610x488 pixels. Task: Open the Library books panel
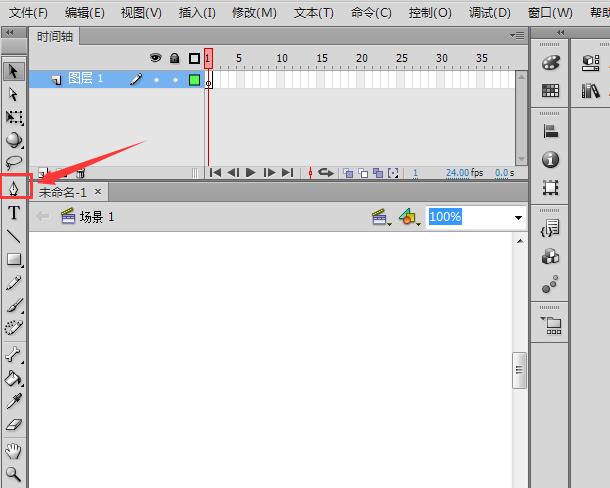591,91
